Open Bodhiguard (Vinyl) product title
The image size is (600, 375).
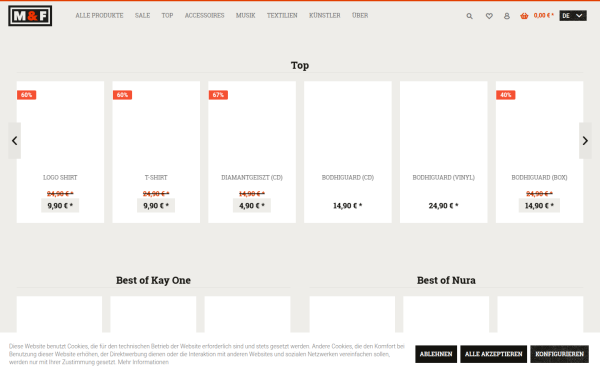[x=443, y=178]
